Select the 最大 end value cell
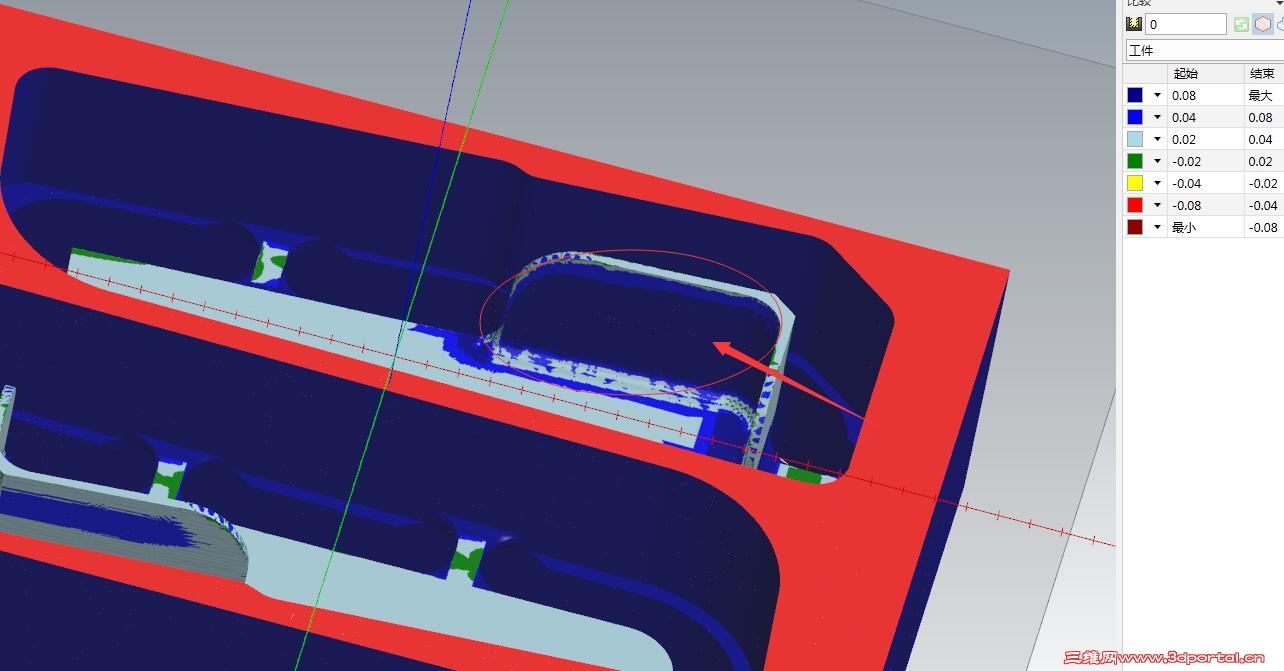Viewport: 1284px width, 671px height. [x=1264, y=95]
